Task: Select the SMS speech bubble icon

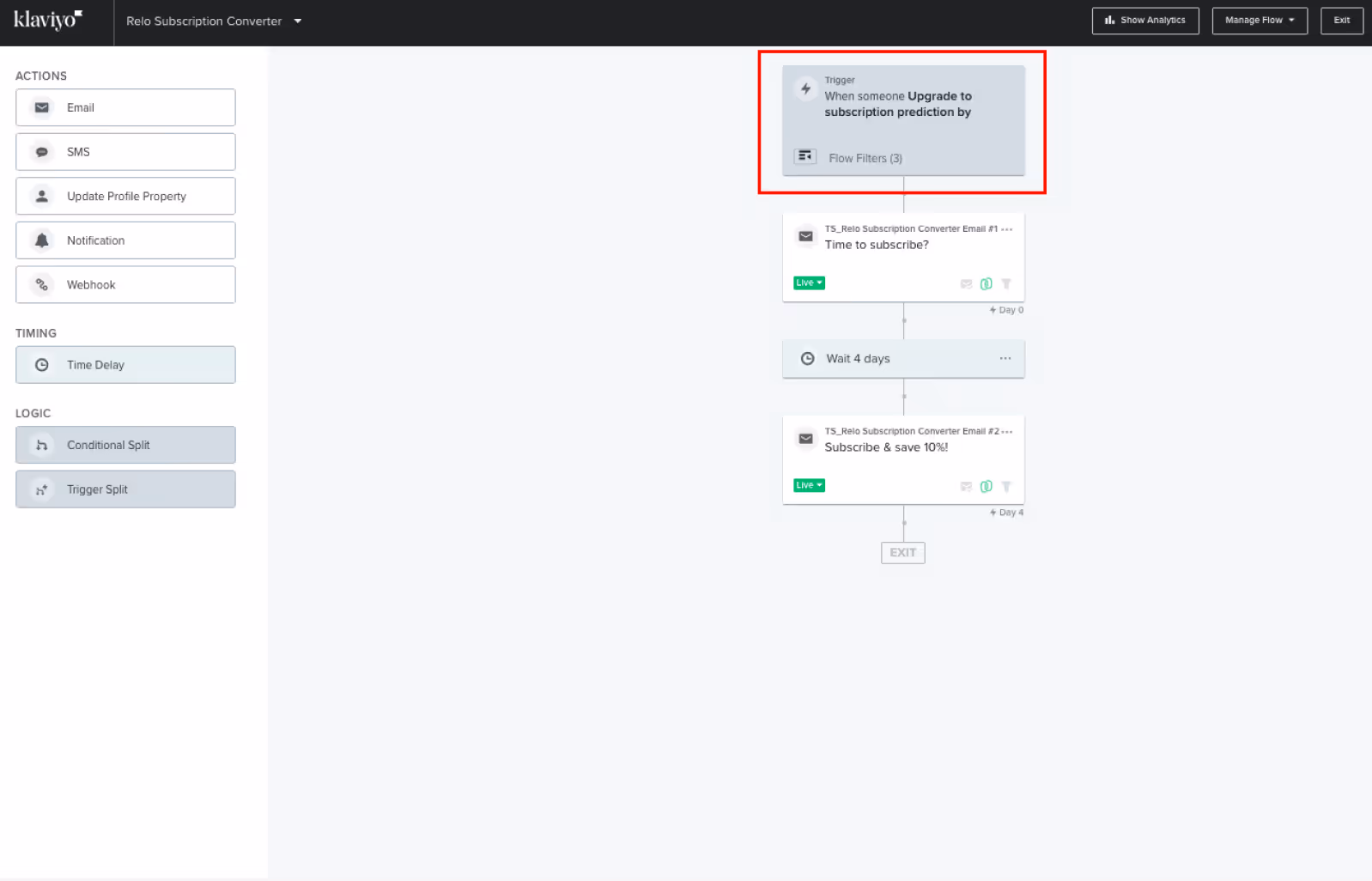Action: pyautogui.click(x=41, y=152)
